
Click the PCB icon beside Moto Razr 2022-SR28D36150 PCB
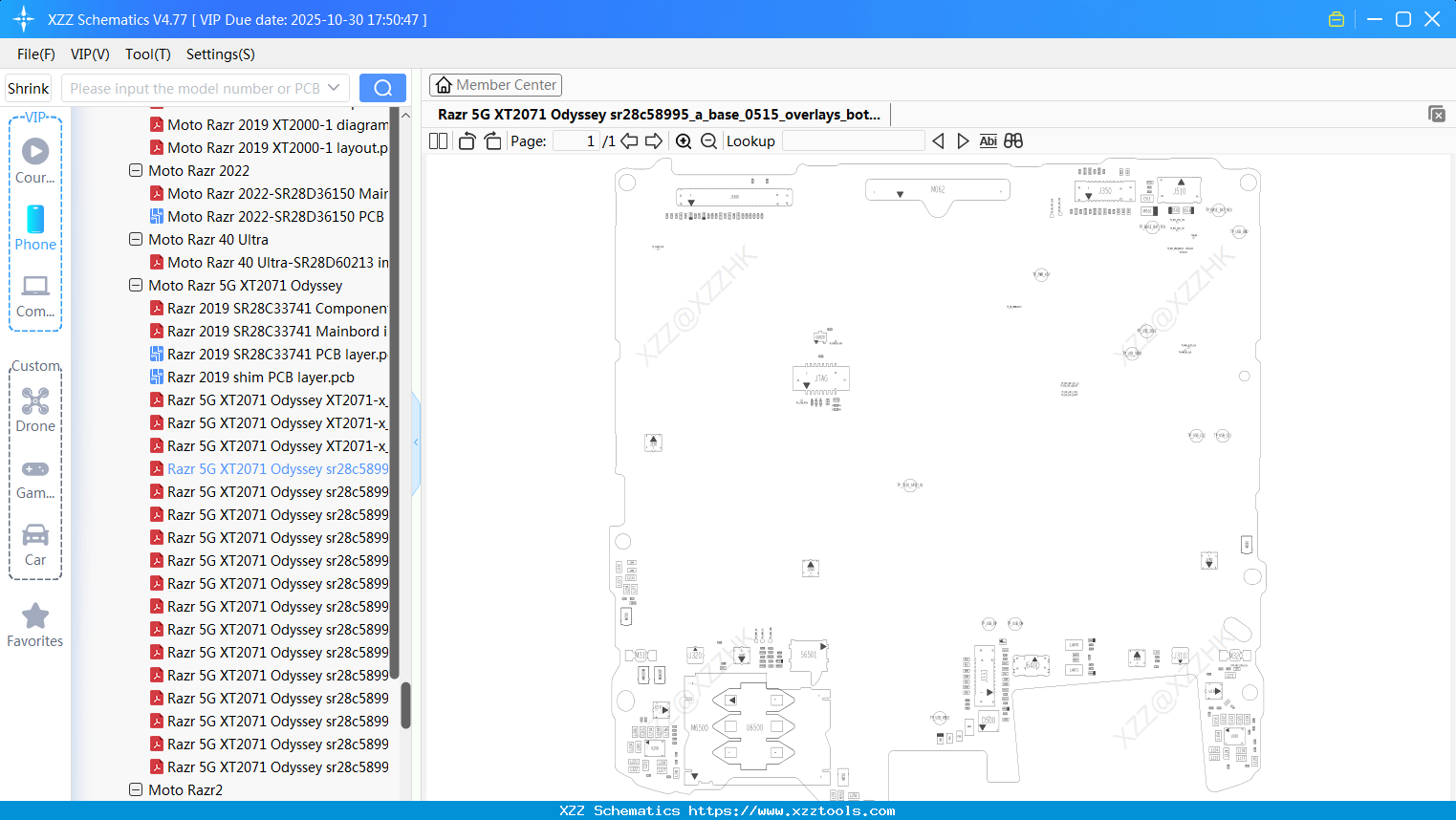157,217
